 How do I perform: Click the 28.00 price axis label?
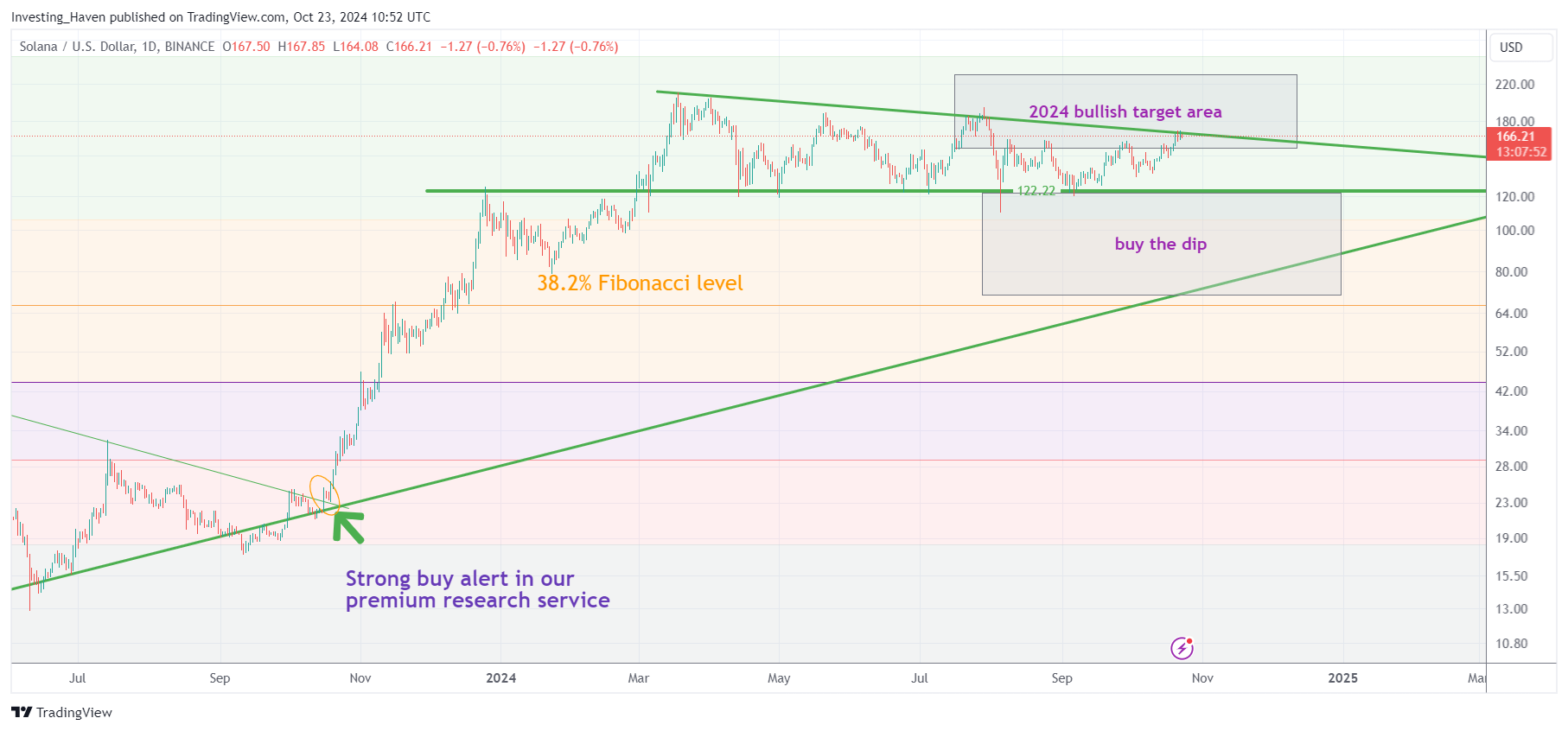[x=1511, y=467]
